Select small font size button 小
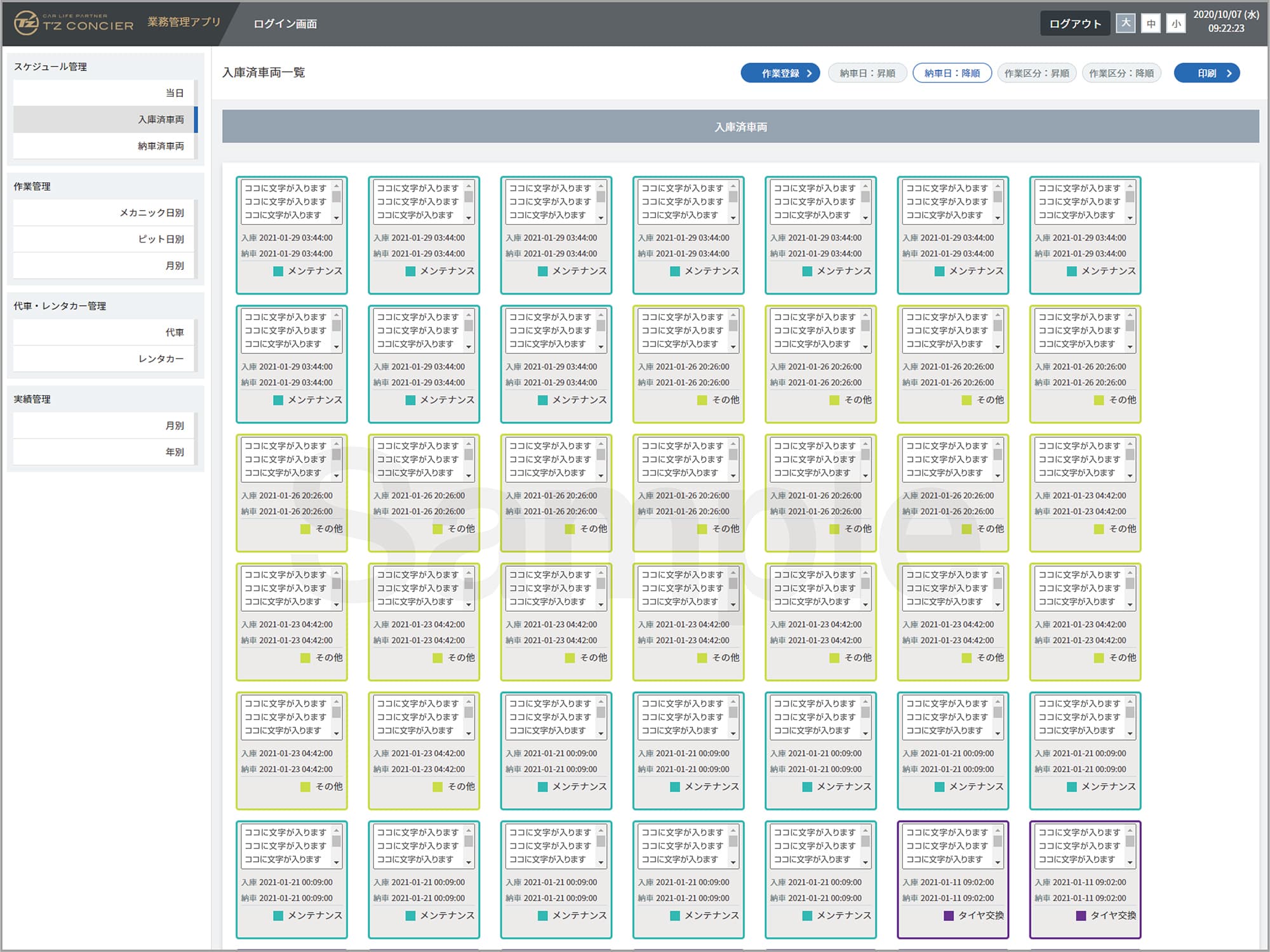Viewport: 1270px width, 952px height. coord(1176,24)
